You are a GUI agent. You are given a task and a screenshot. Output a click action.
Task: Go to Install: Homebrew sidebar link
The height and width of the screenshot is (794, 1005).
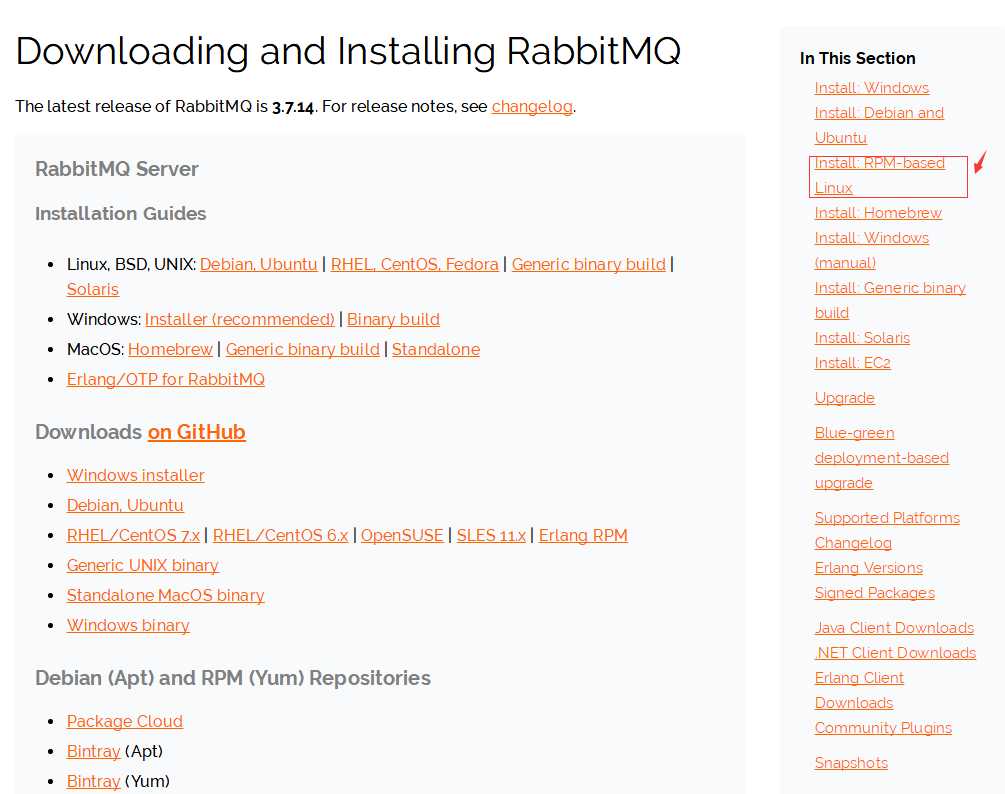(878, 213)
